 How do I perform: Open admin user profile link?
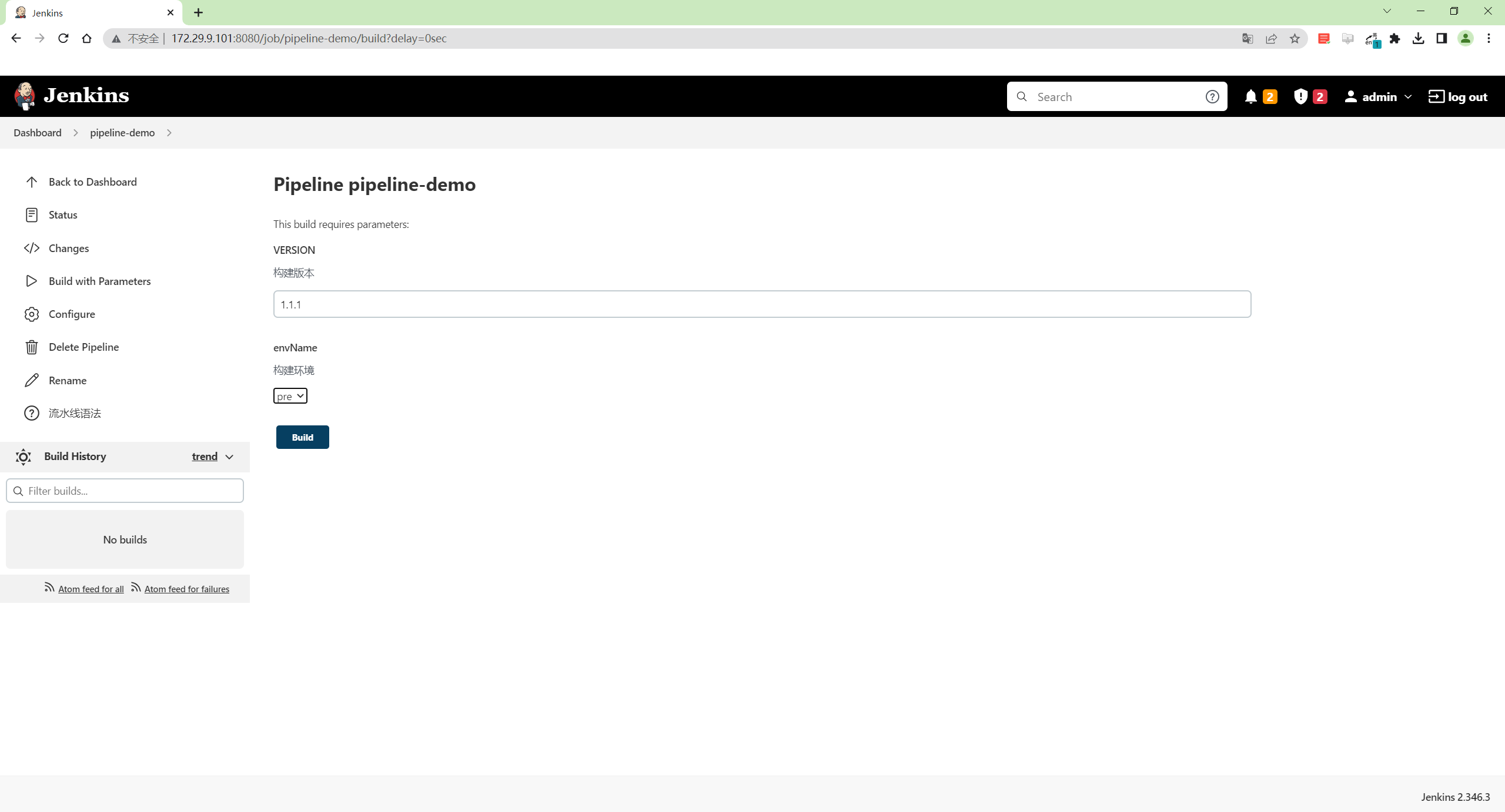(1371, 97)
